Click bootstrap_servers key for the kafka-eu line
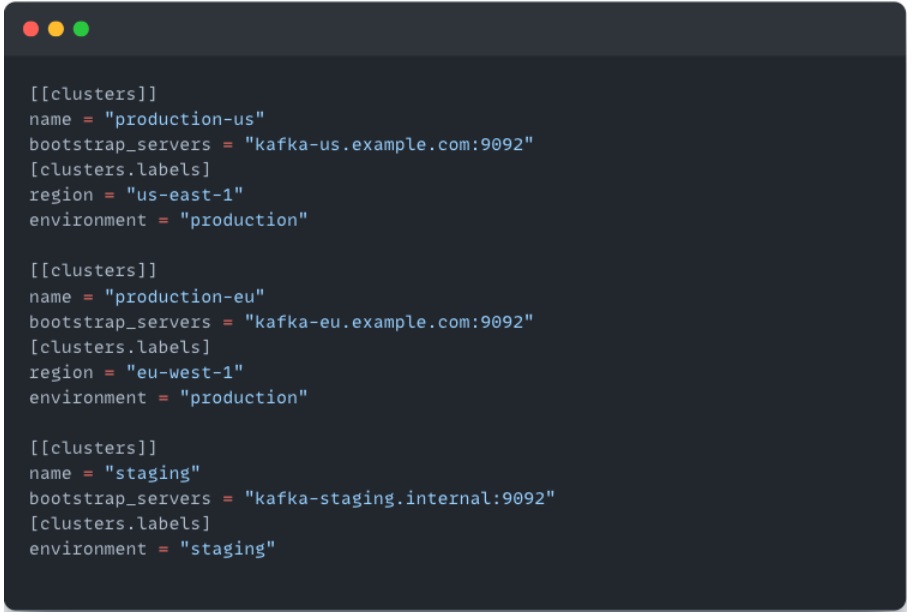This screenshot has height=616, width=914. [x=120, y=322]
